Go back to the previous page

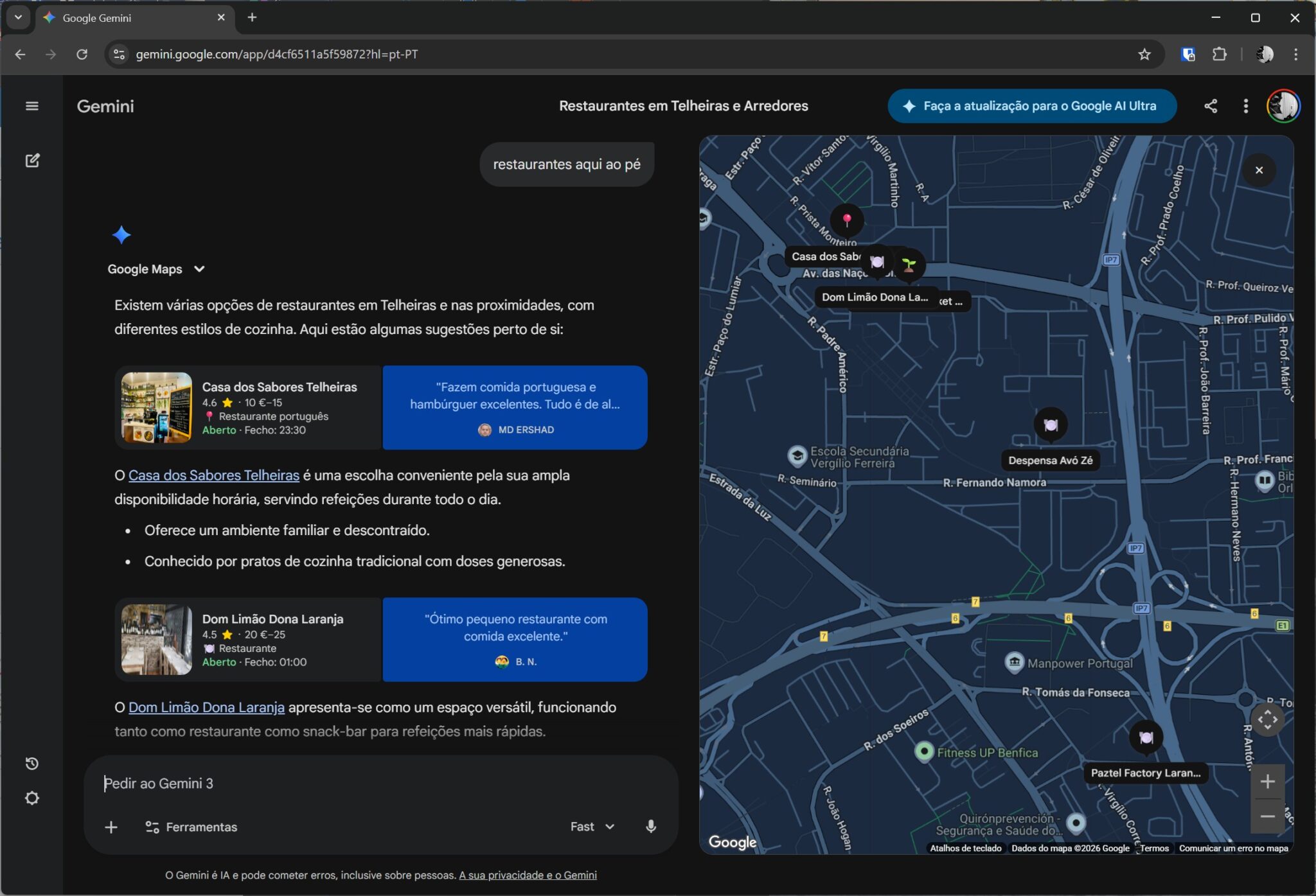[x=20, y=55]
